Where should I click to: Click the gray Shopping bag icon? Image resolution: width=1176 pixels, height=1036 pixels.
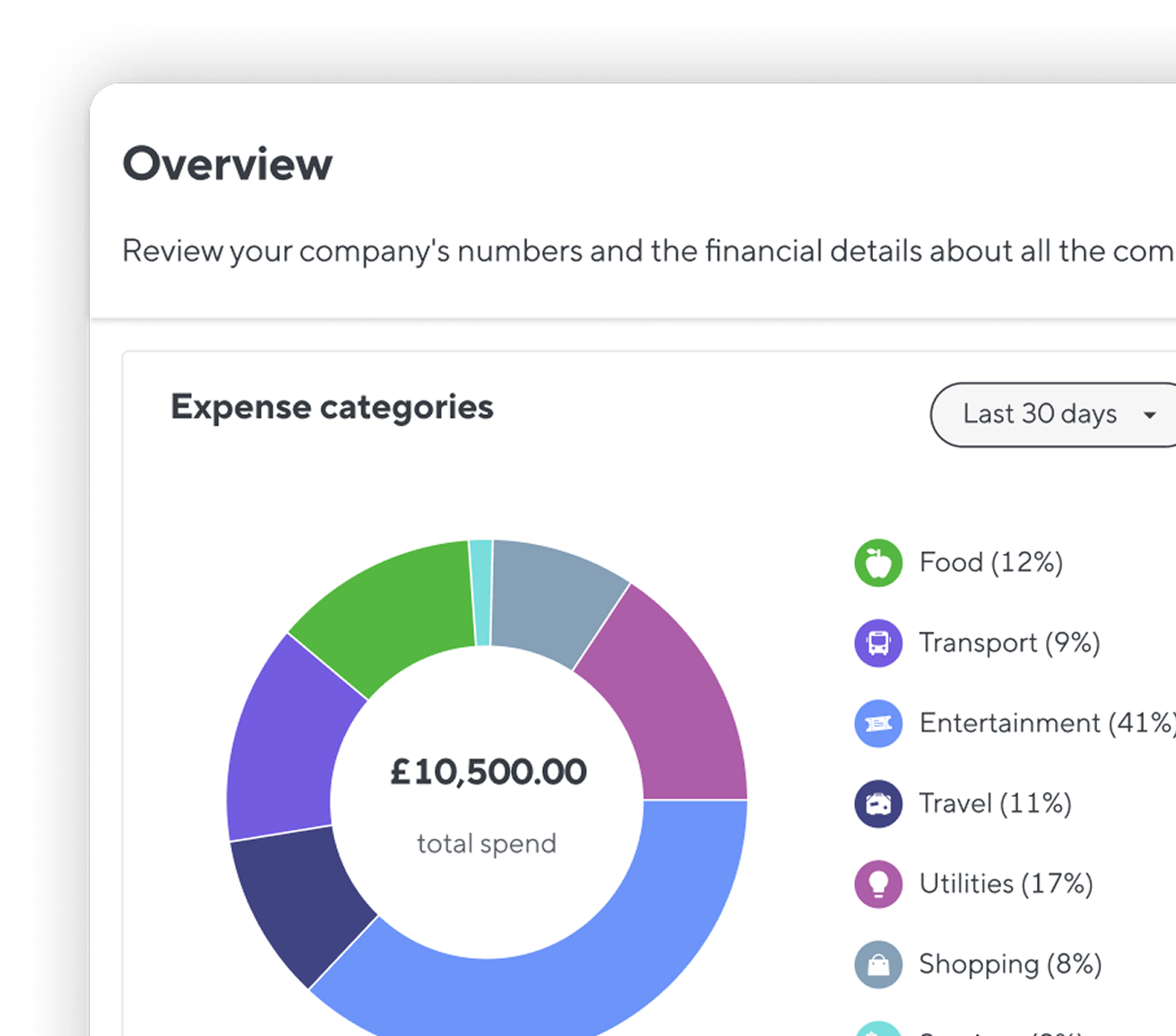coord(878,964)
